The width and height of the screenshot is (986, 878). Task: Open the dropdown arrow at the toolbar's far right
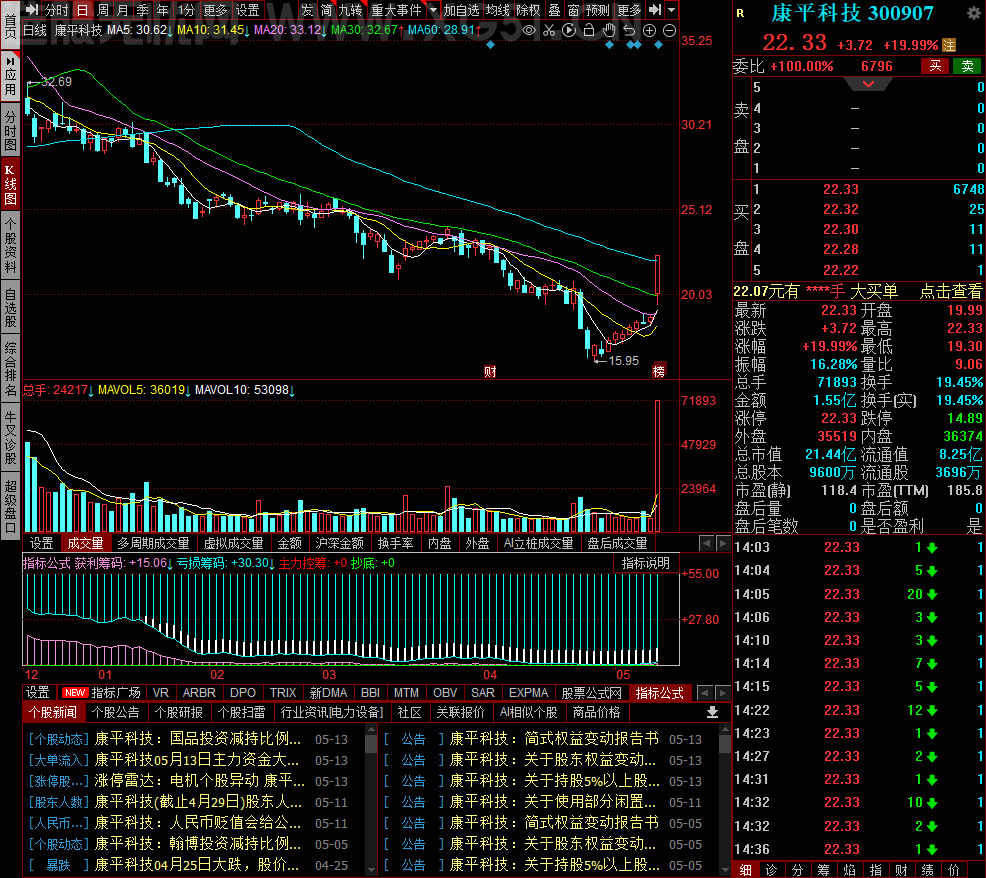pyautogui.click(x=672, y=10)
